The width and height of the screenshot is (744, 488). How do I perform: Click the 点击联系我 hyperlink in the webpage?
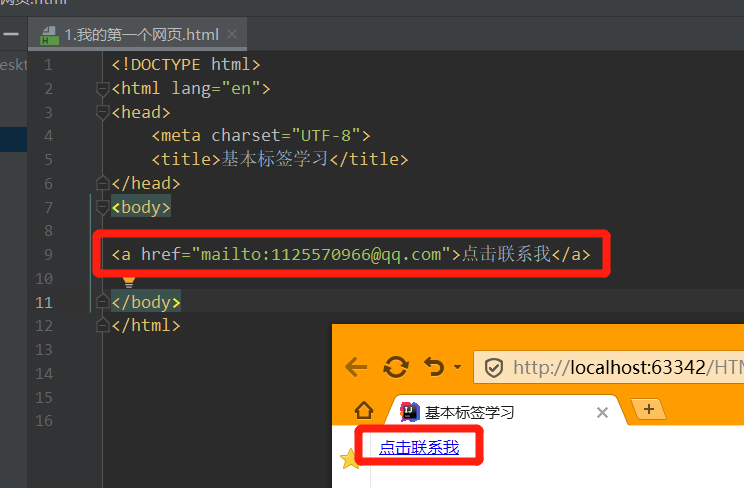tap(419, 448)
